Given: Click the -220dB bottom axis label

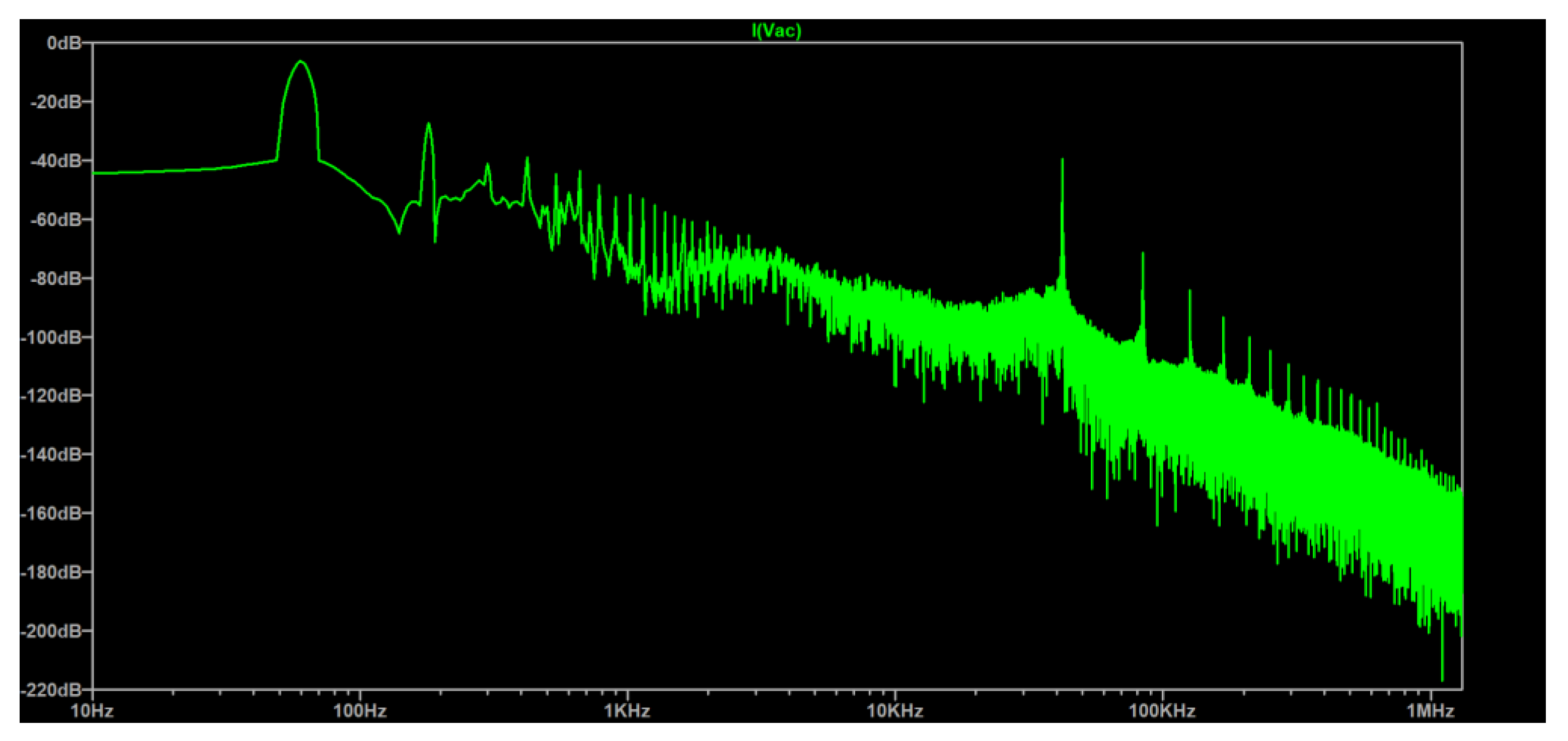Looking at the screenshot, I should [52, 689].
